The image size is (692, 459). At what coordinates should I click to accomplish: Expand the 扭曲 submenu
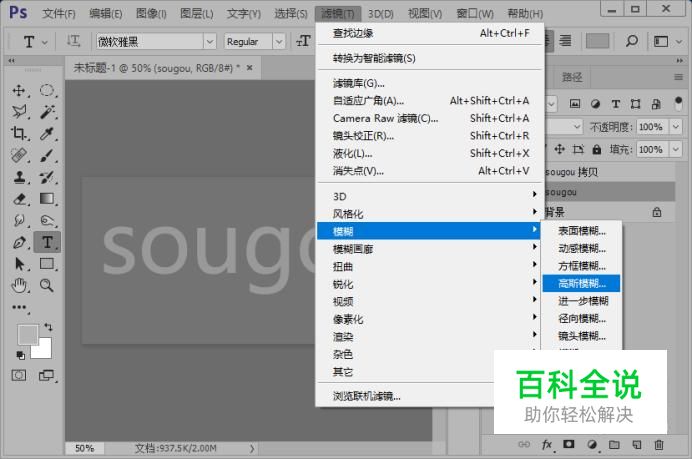[430, 266]
